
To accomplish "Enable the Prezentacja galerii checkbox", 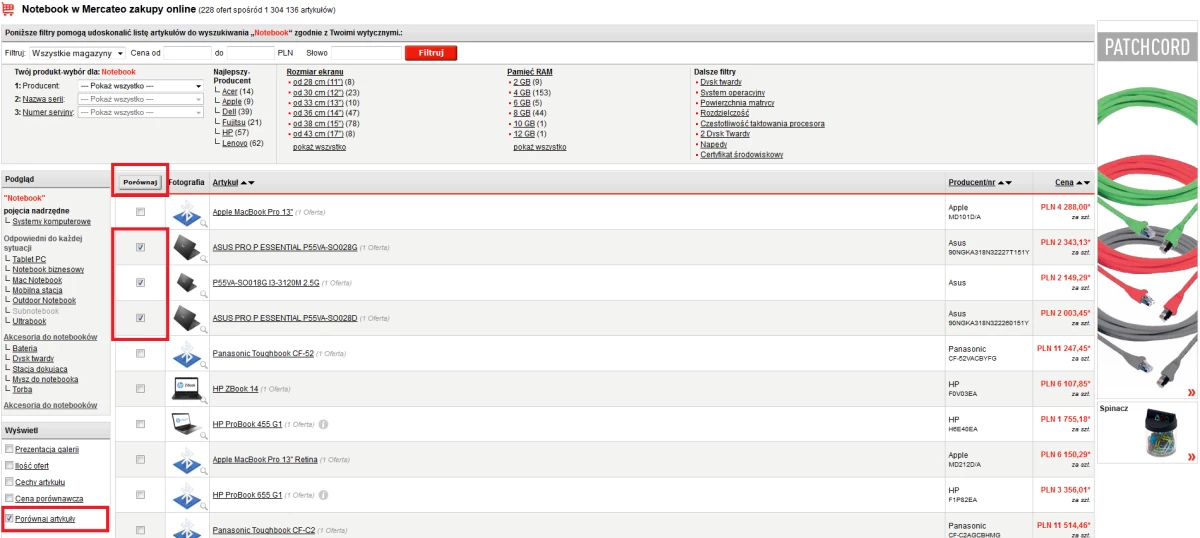I will 10,449.
